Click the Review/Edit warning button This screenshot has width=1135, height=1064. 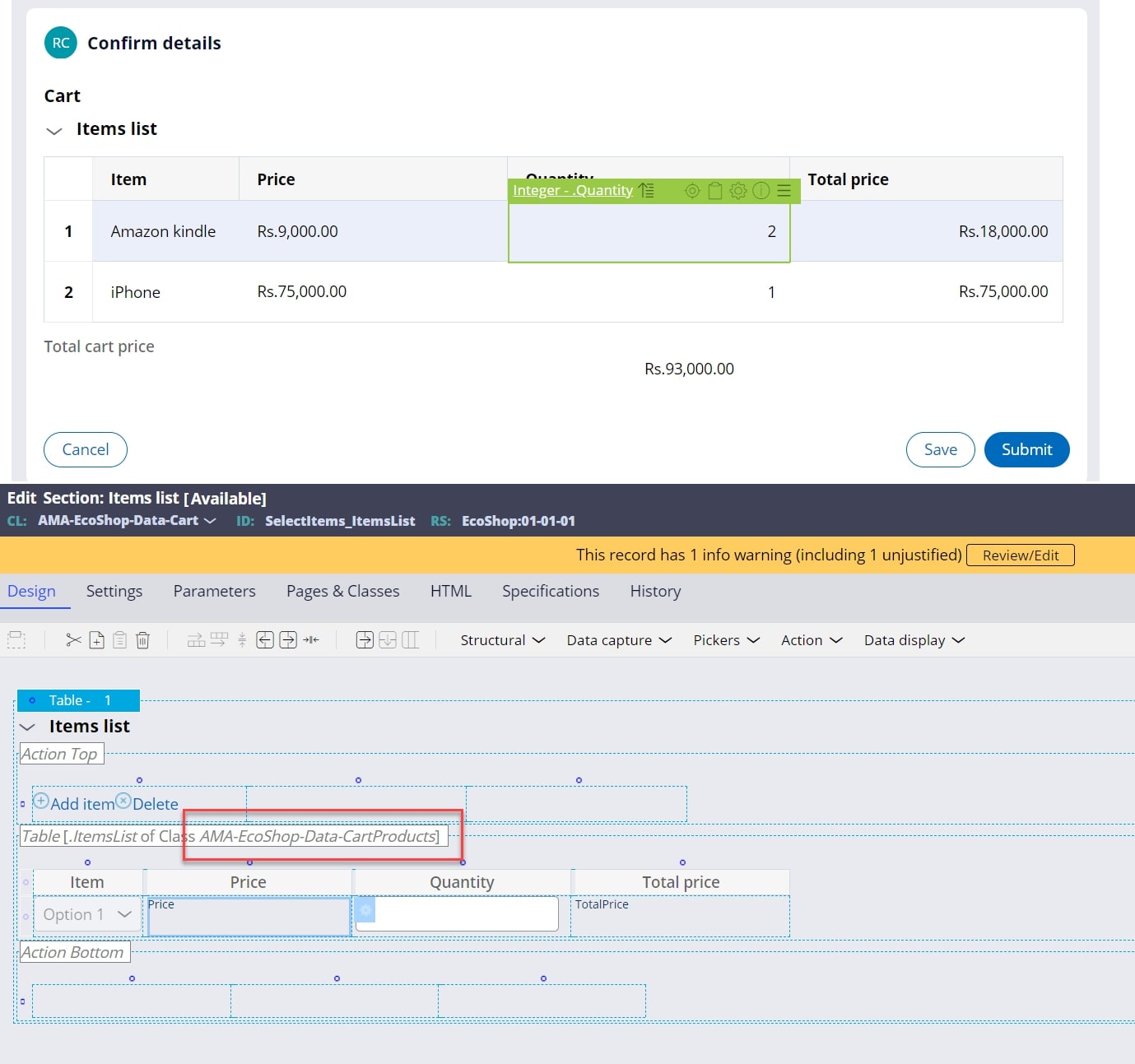tap(1021, 555)
